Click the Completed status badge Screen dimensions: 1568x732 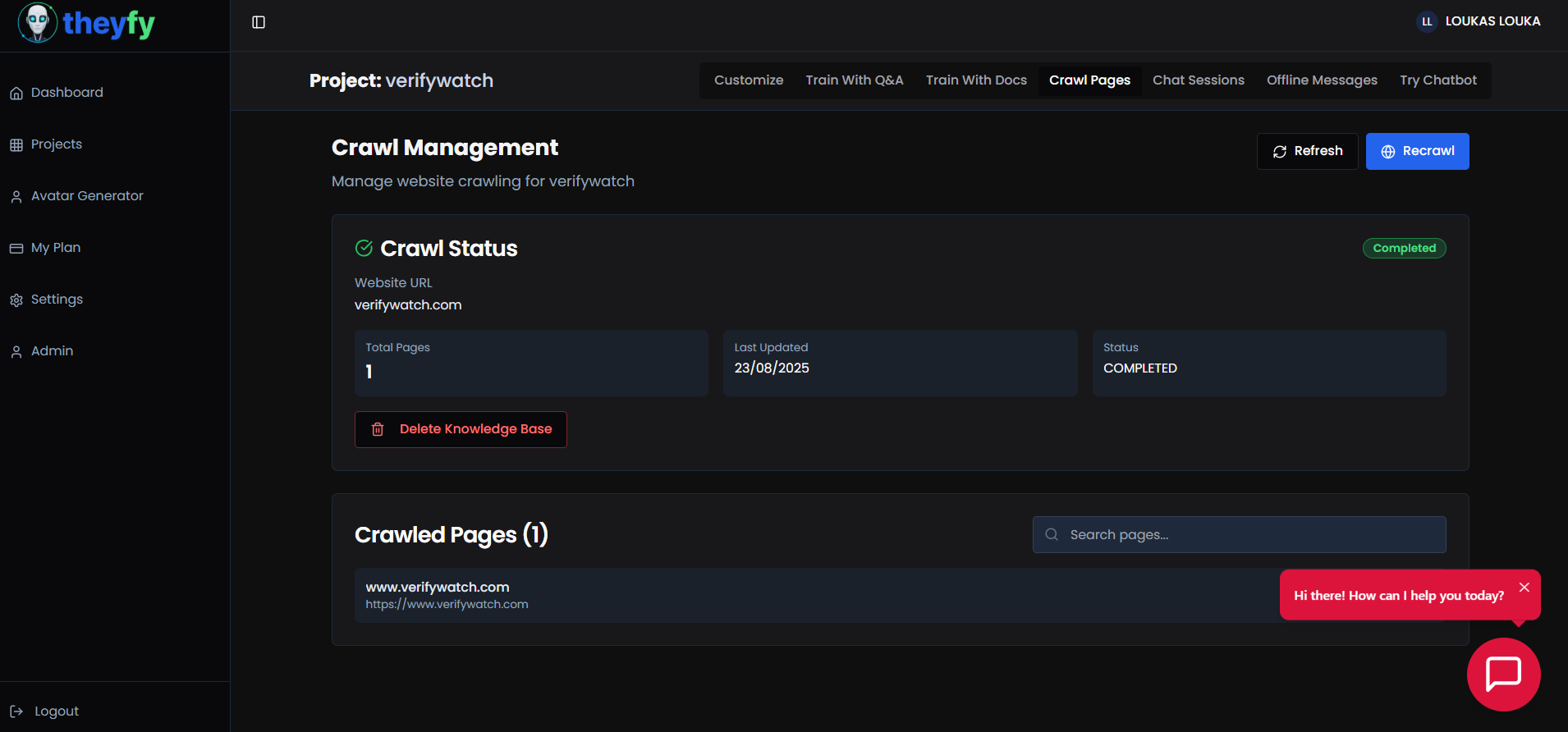point(1405,248)
